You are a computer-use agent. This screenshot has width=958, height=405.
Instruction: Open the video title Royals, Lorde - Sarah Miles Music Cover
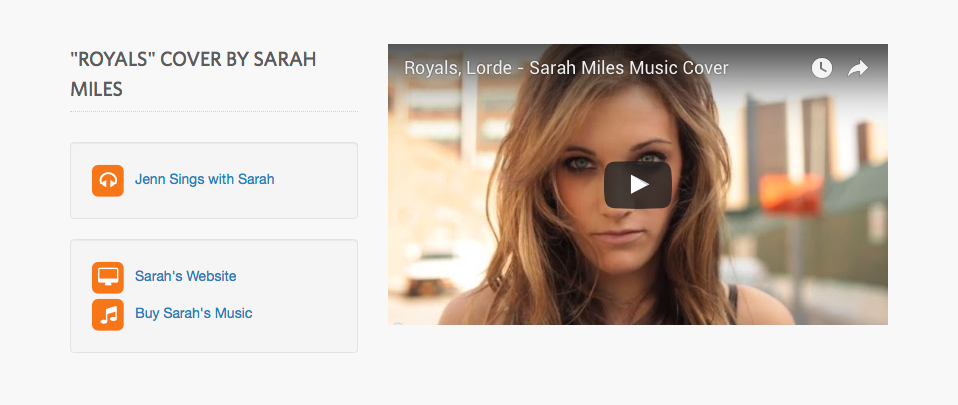pos(566,68)
